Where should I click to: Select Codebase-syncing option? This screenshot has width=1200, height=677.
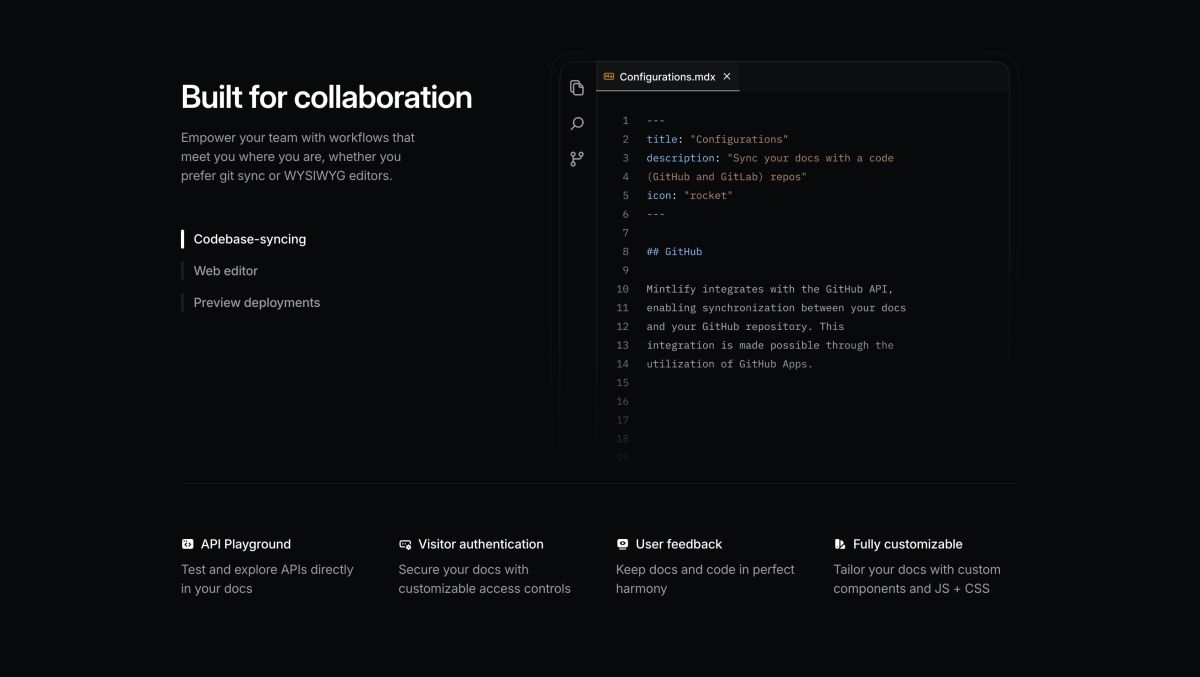pyautogui.click(x=250, y=239)
